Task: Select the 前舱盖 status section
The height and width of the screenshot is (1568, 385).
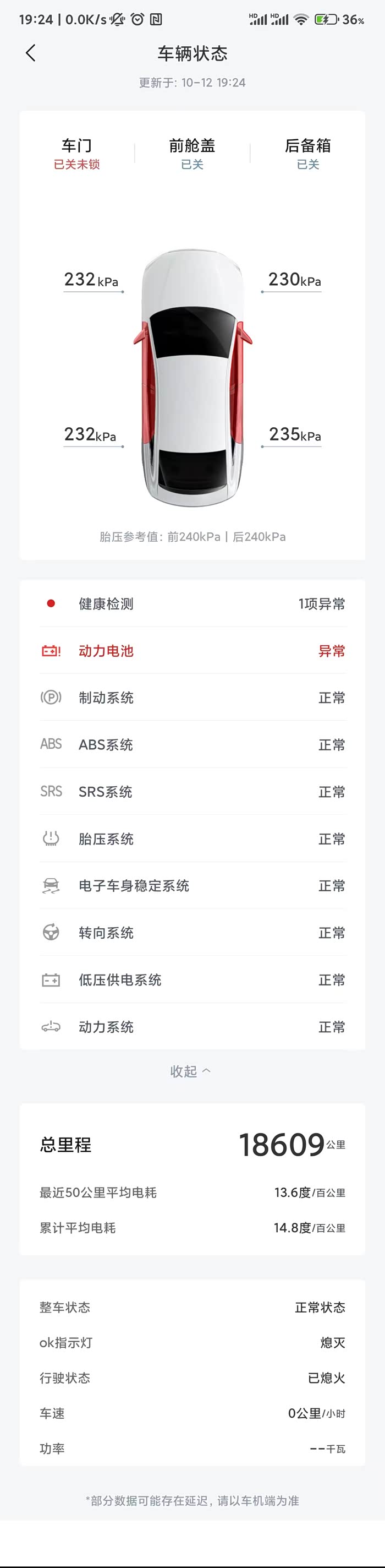Action: (192, 154)
